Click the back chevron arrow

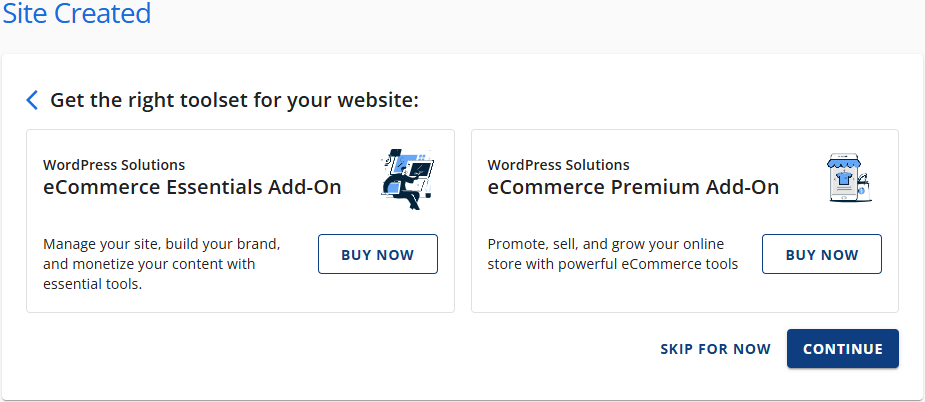coord(32,100)
